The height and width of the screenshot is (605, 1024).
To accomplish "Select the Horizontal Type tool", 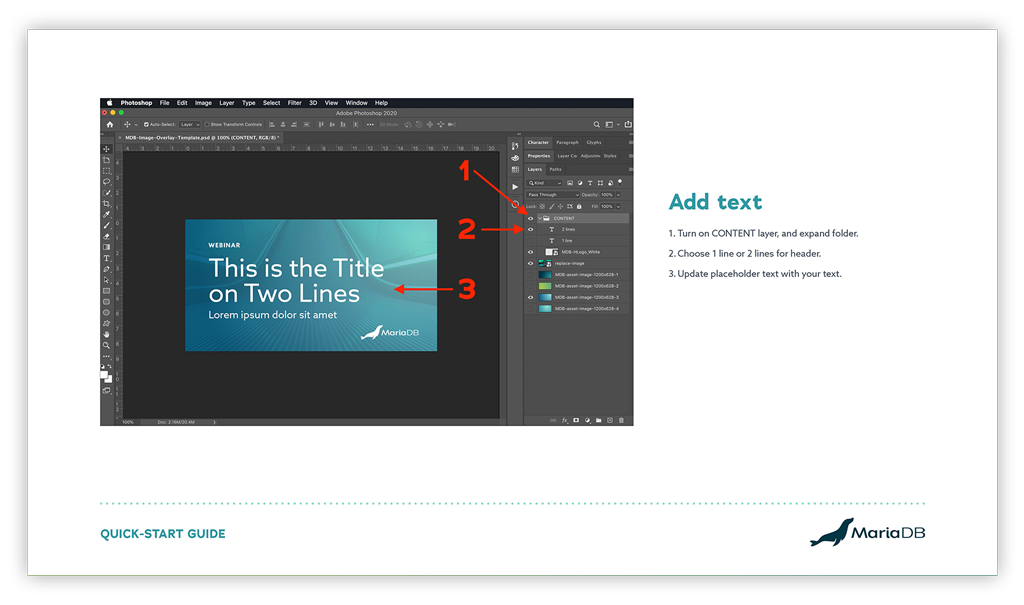I will coord(107,258).
